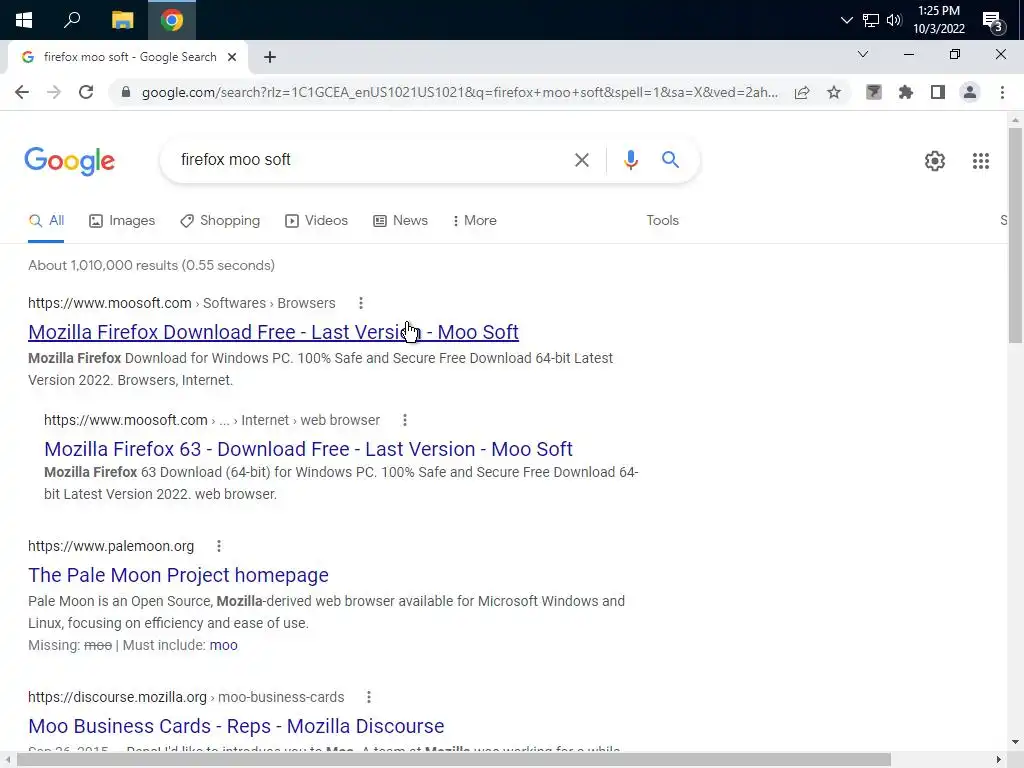
Task: Open the notification center icon
Action: click(993, 20)
